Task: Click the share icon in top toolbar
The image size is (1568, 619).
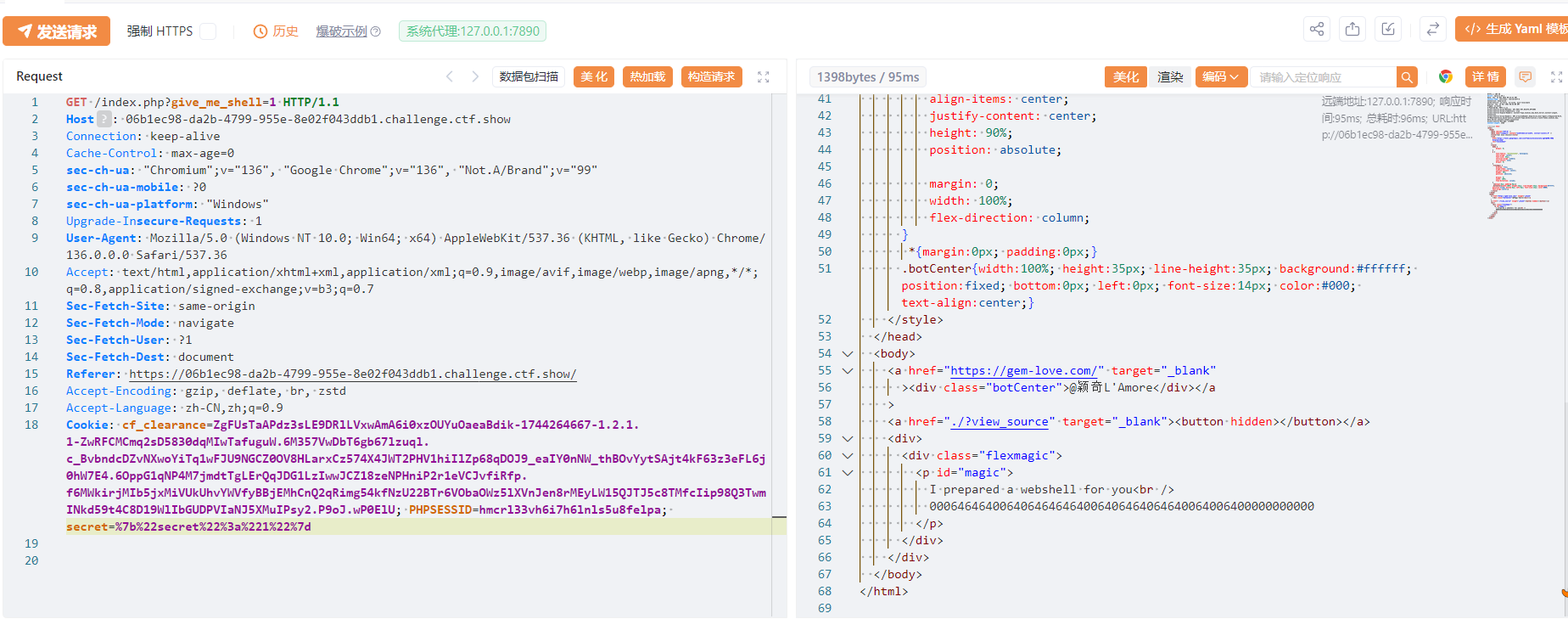Action: (x=1316, y=30)
